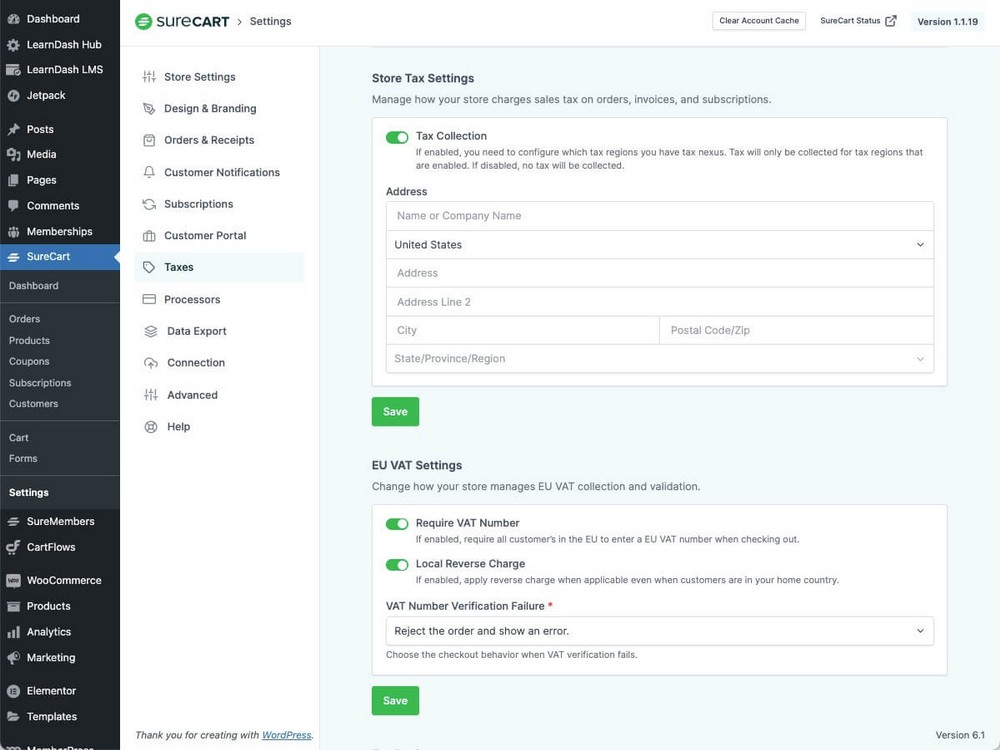Open the United States country dropdown

659,245
